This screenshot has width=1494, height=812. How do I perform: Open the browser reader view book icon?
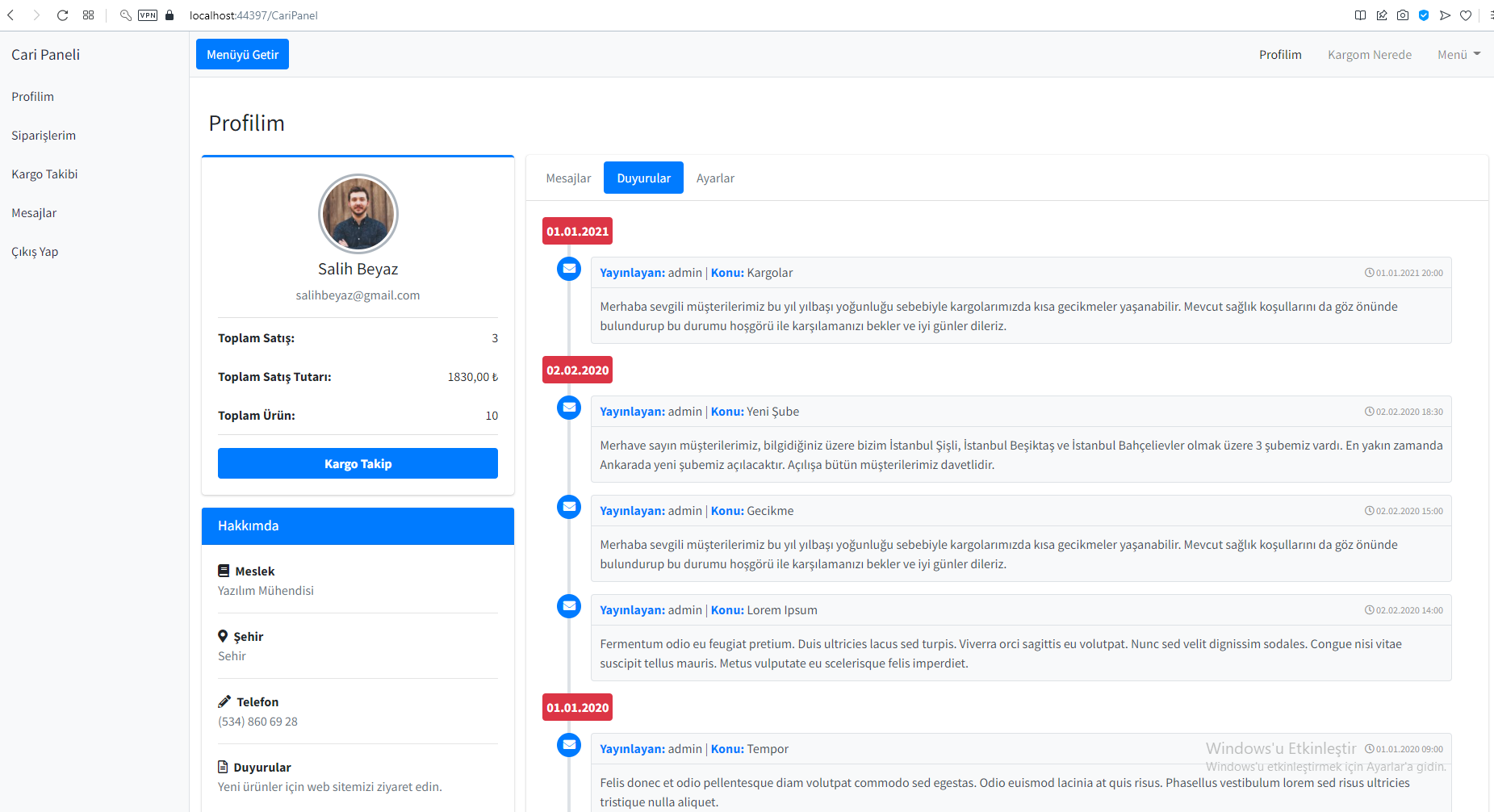[x=1360, y=15]
